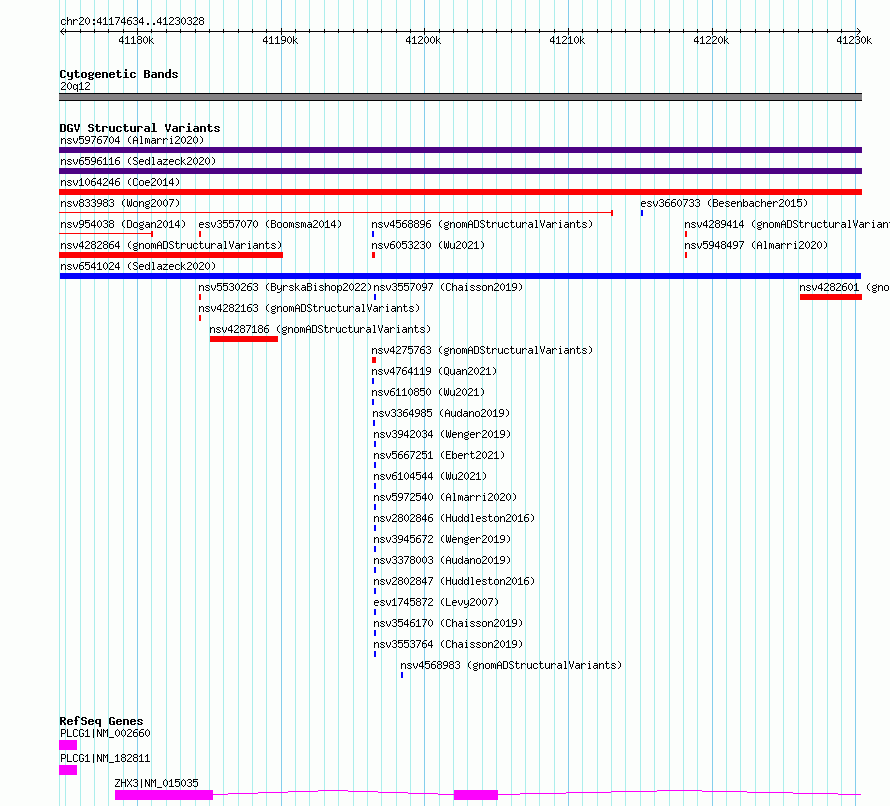Click the RefSeq Genes track title

101,721
